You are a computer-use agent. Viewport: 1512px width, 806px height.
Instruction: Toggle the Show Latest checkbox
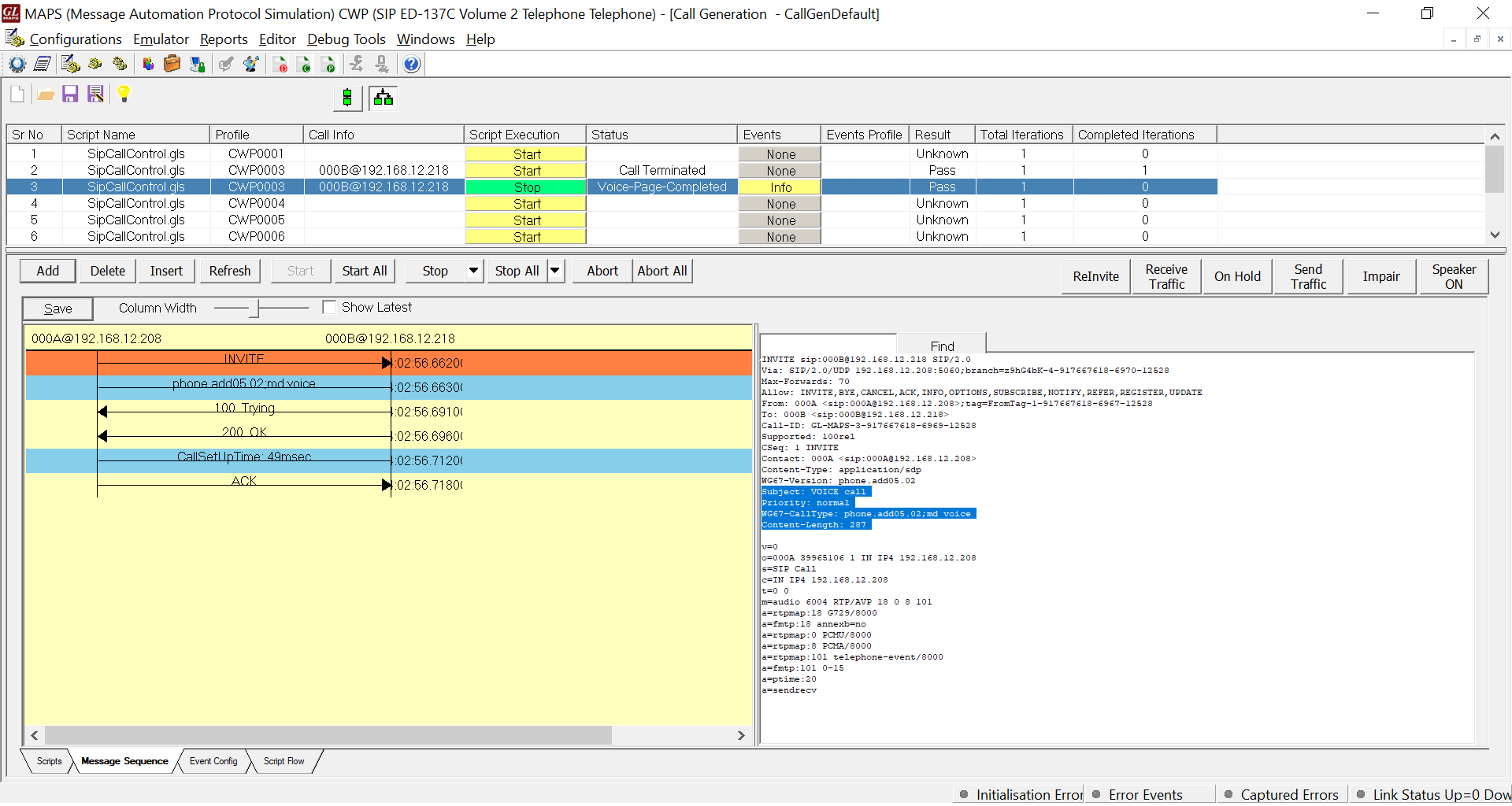coord(329,307)
